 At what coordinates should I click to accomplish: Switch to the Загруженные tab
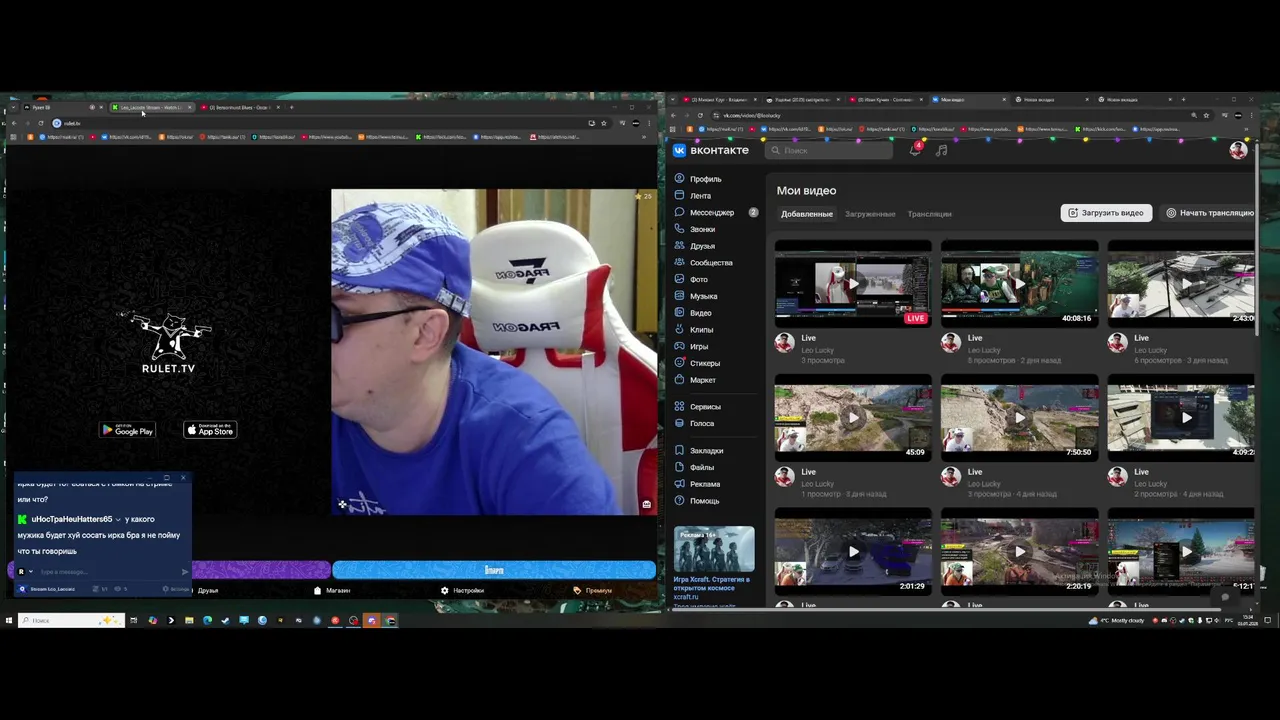coord(870,214)
